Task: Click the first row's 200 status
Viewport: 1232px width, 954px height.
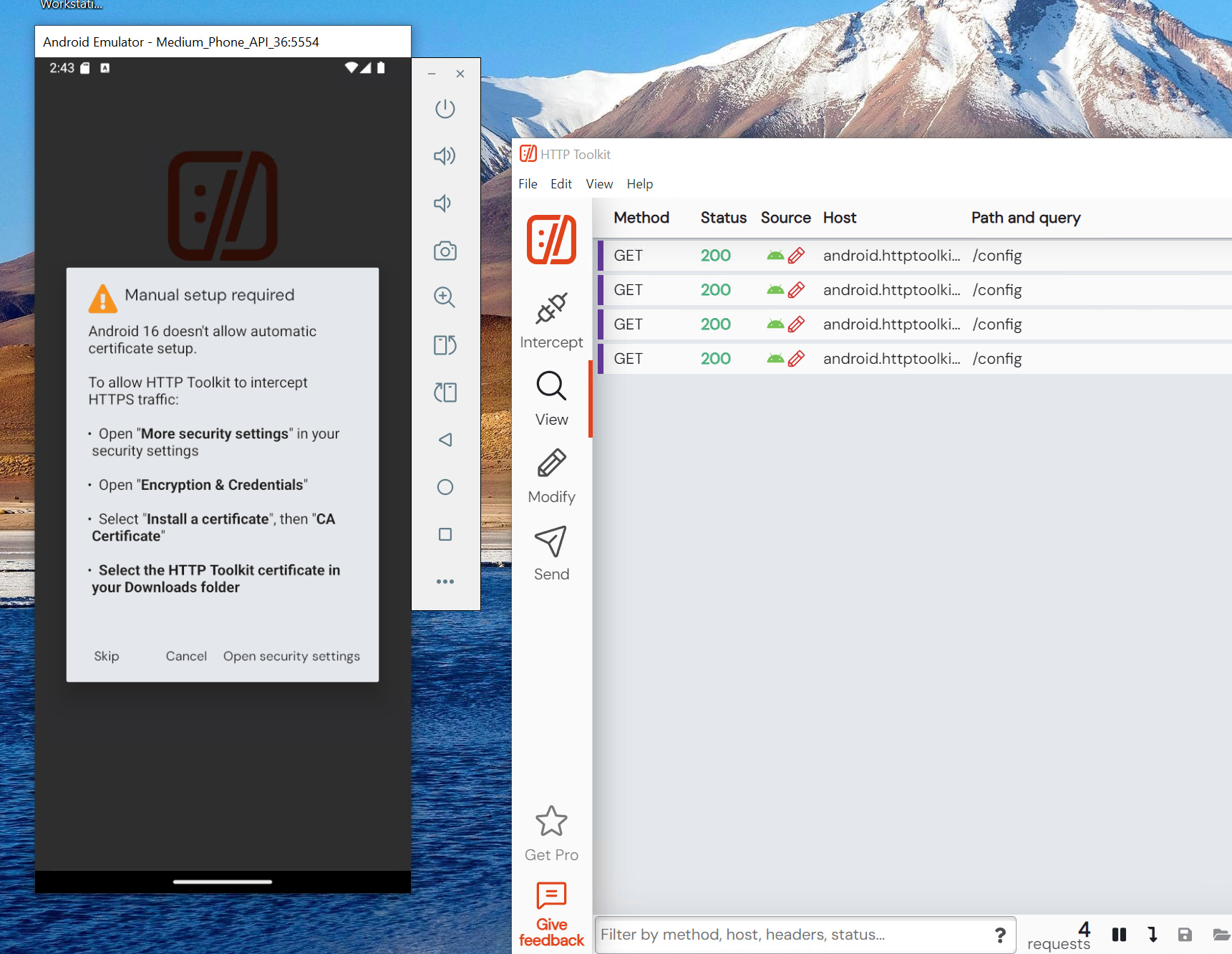Action: pos(715,256)
